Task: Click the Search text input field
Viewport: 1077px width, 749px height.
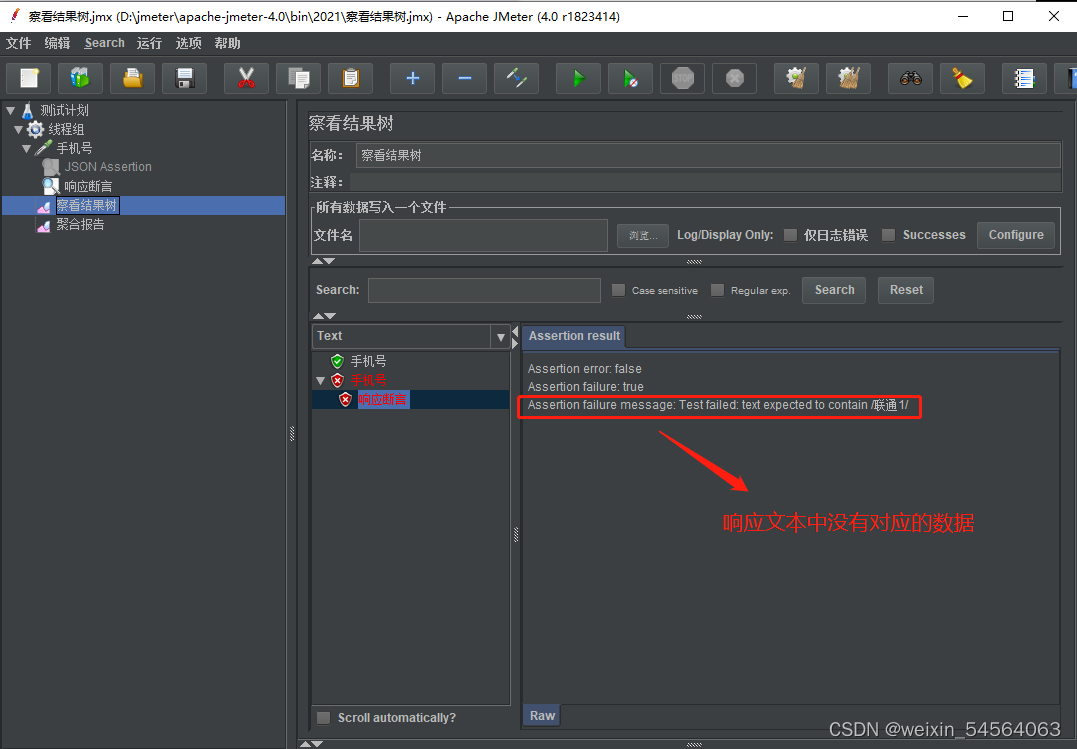Action: coord(484,290)
